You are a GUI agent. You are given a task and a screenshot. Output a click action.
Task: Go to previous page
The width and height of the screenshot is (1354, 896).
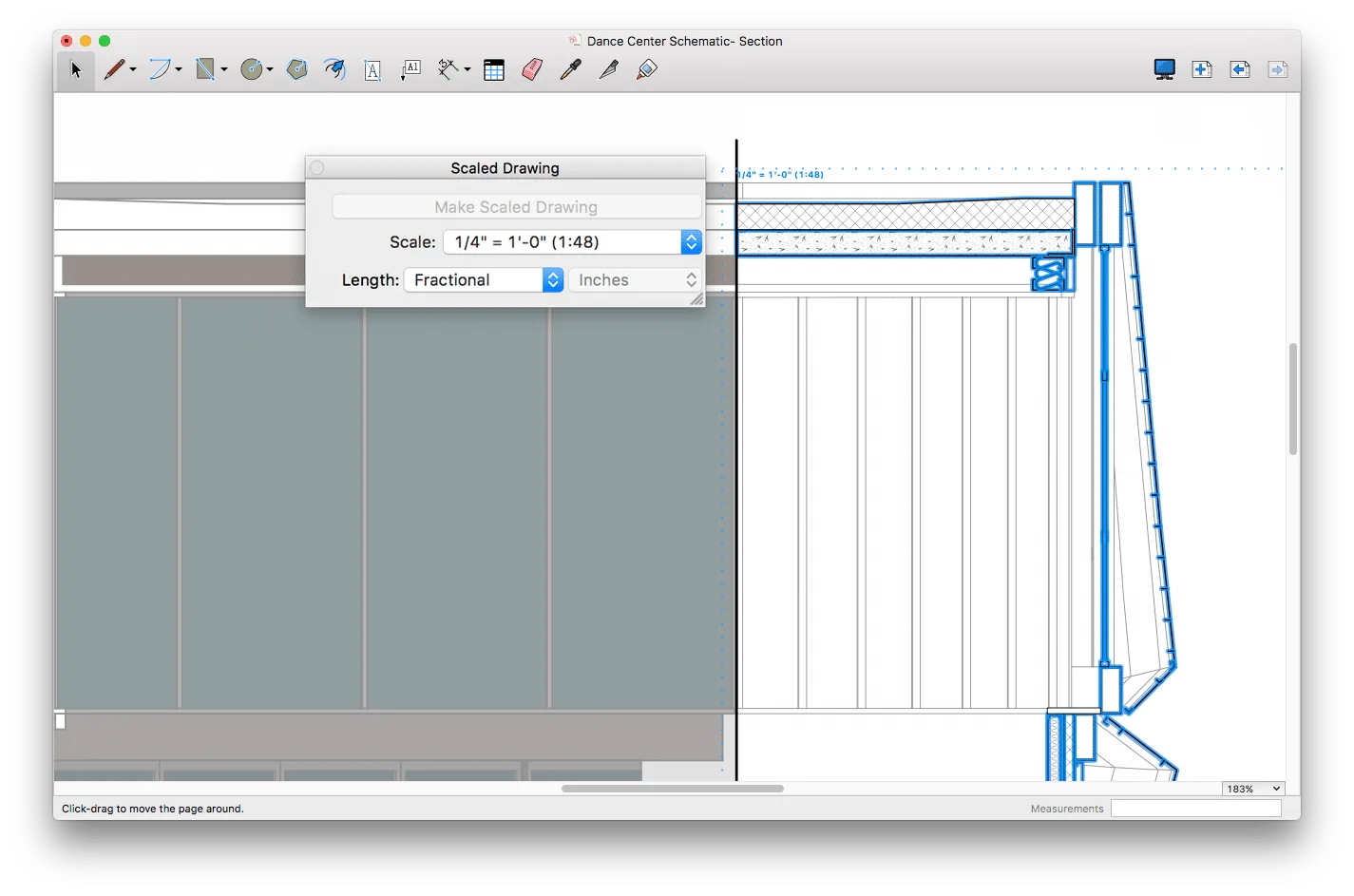[x=1240, y=69]
